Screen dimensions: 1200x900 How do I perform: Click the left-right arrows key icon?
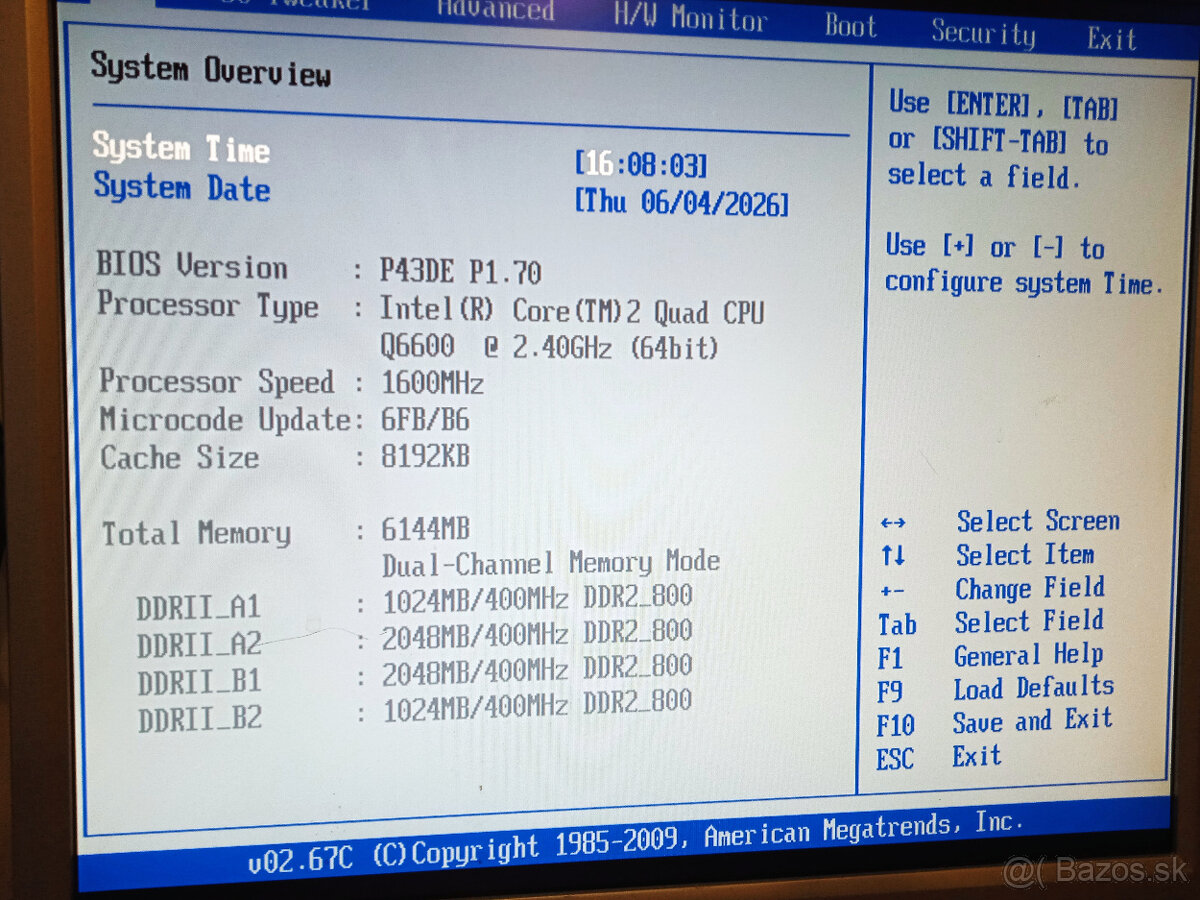(893, 523)
